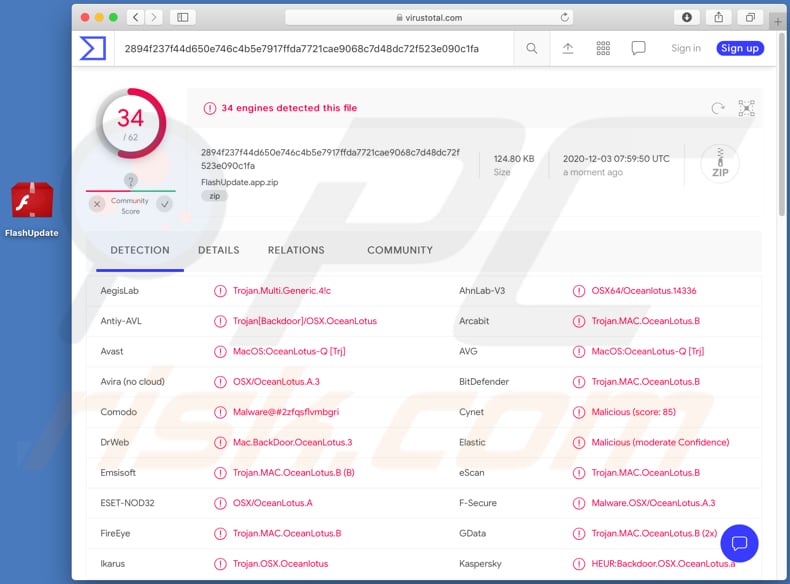The width and height of the screenshot is (790, 584).
Task: Click the upload file icon
Action: [568, 48]
